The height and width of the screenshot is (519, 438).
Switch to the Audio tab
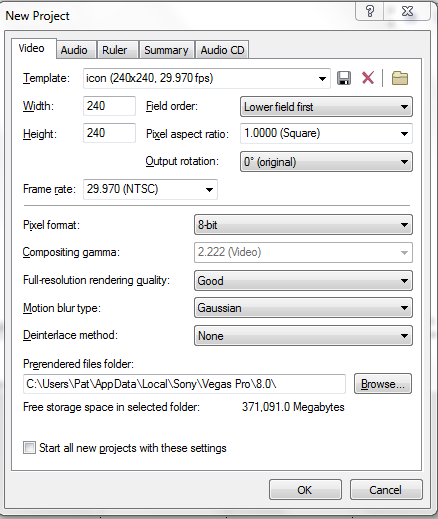74,50
